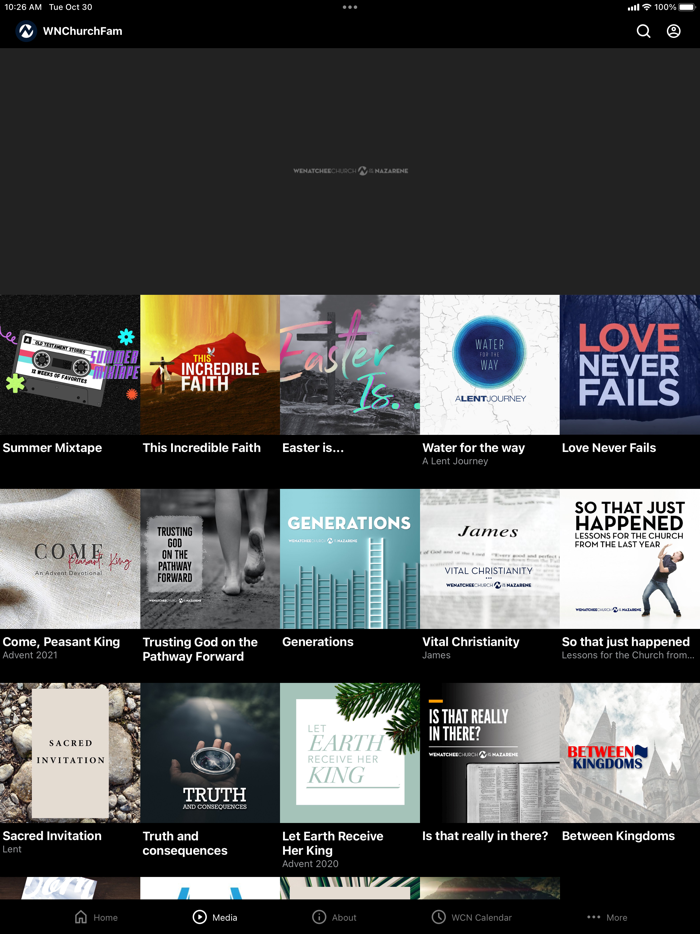Switch to the WCN Calendar tab label
The height and width of the screenshot is (934, 700).
[481, 917]
